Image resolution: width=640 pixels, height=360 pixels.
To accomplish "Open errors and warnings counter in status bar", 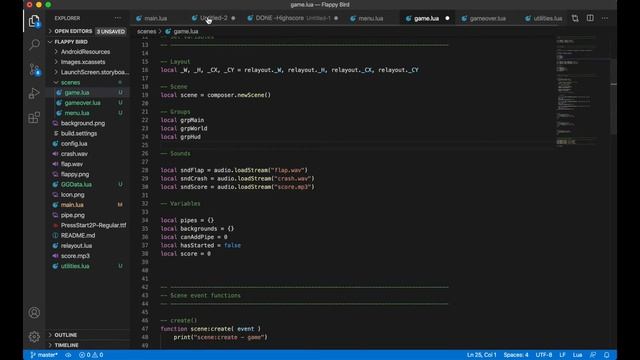I will tap(91, 355).
